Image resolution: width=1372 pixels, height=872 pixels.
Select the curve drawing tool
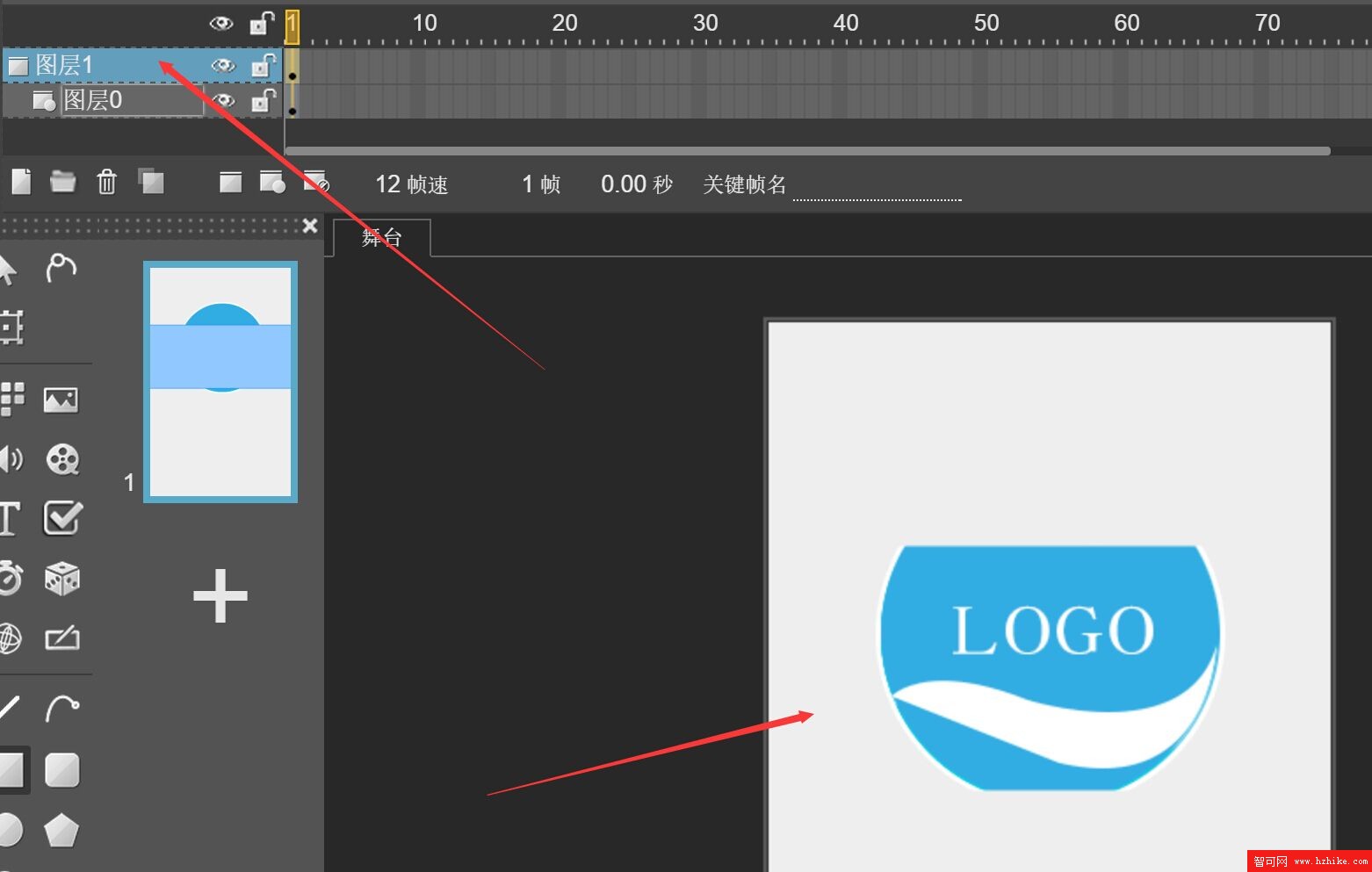62,708
